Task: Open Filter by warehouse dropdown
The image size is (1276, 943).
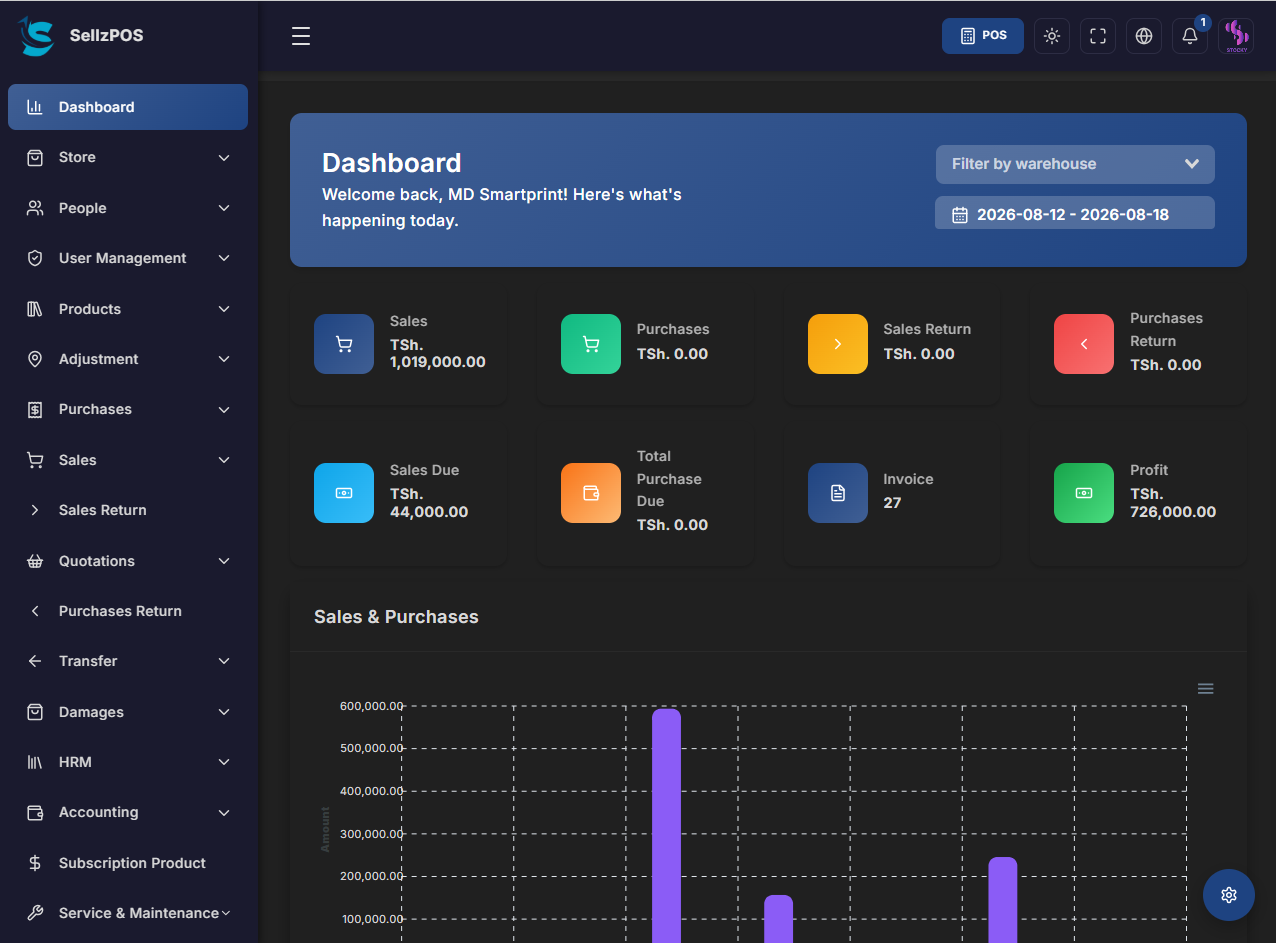Action: [1075, 164]
